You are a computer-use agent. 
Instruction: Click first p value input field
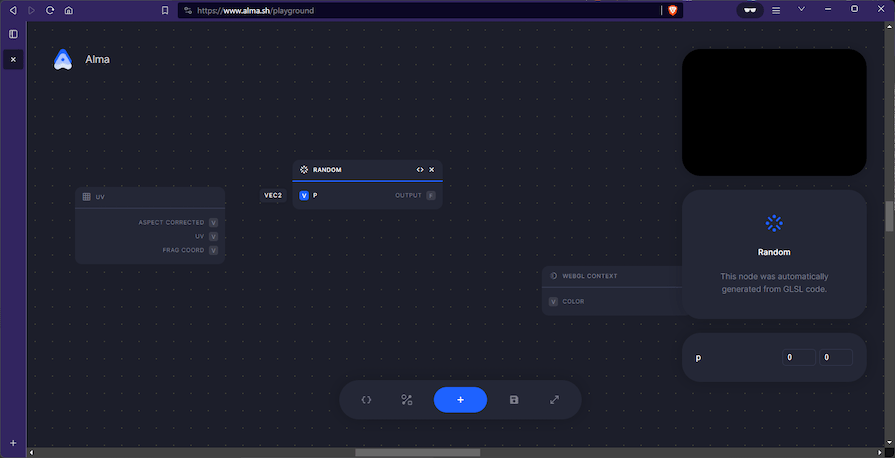798,357
